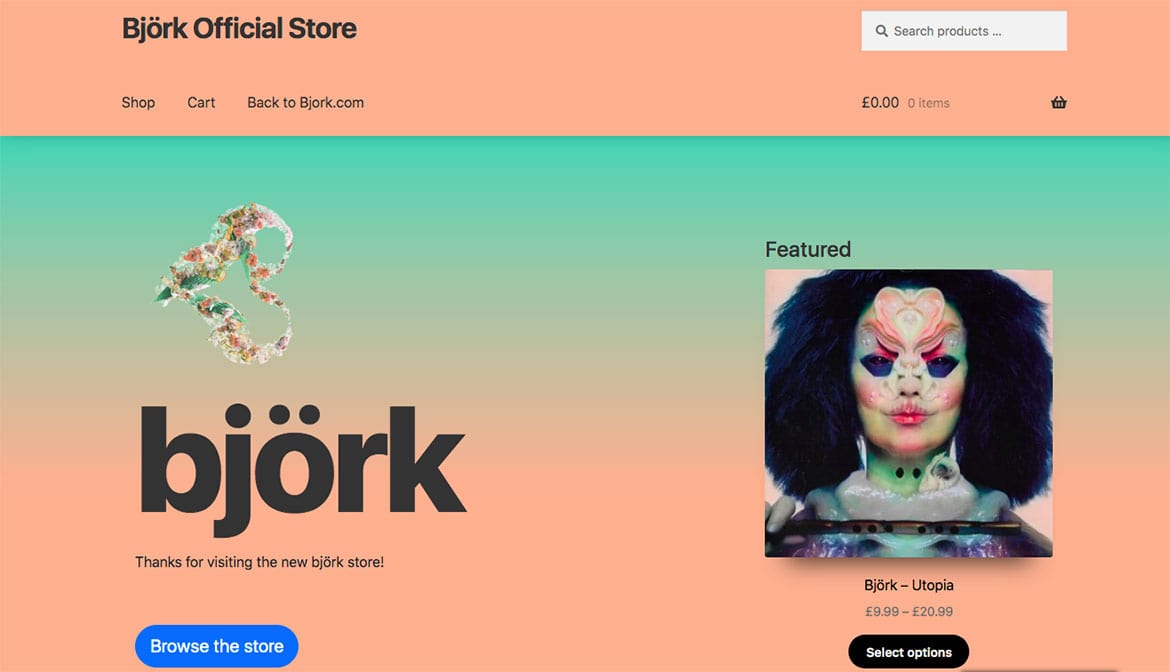The height and width of the screenshot is (672, 1170).
Task: Go to the Cart page
Action: point(201,103)
